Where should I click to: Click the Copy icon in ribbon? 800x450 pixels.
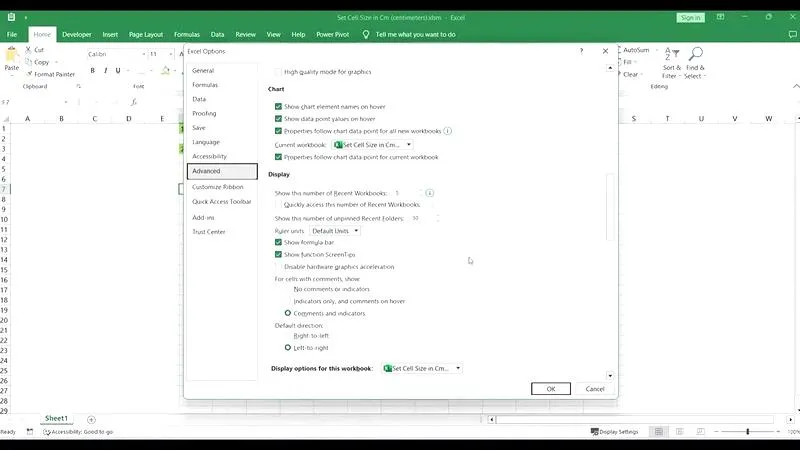29,62
